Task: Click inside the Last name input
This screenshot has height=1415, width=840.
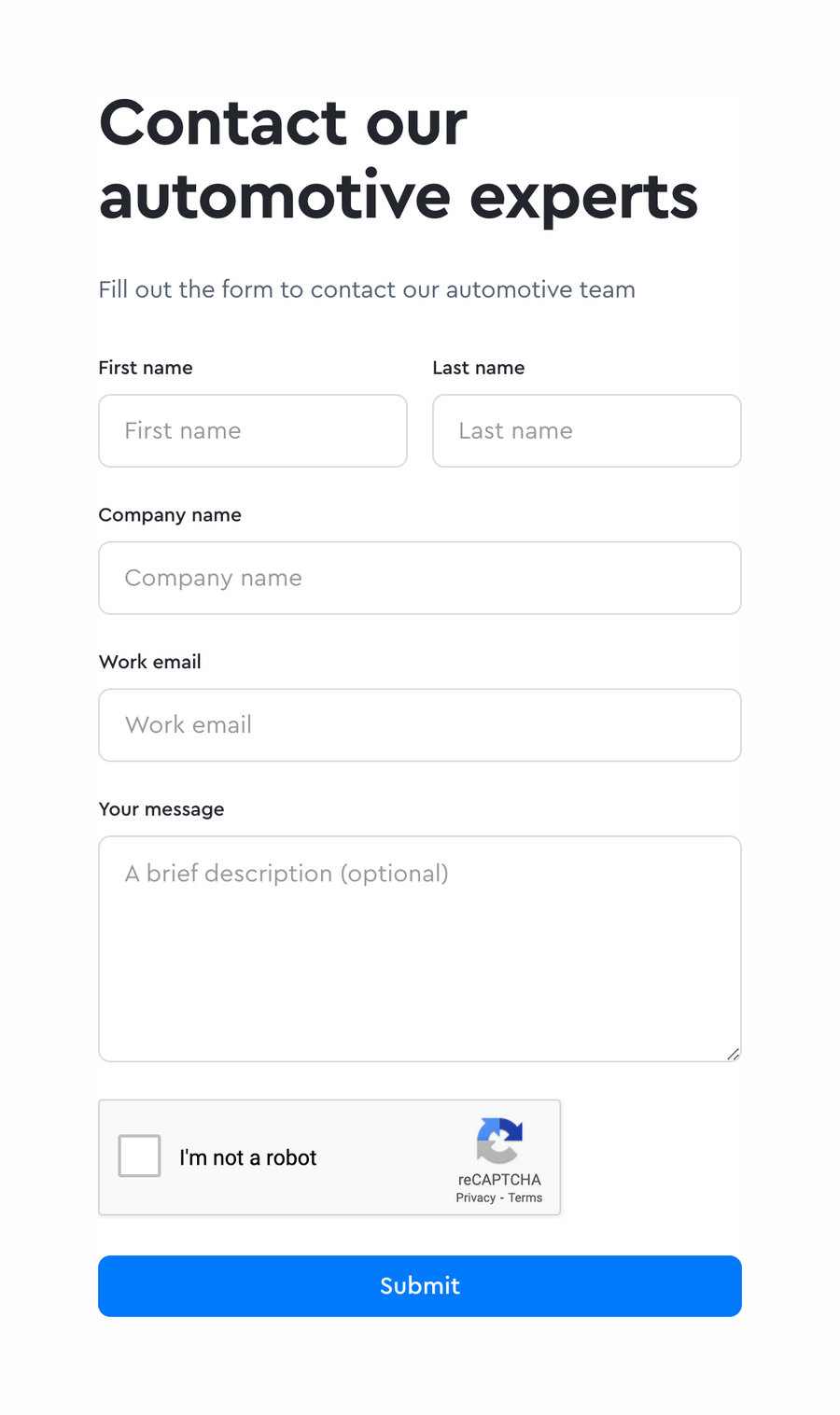Action: click(586, 430)
